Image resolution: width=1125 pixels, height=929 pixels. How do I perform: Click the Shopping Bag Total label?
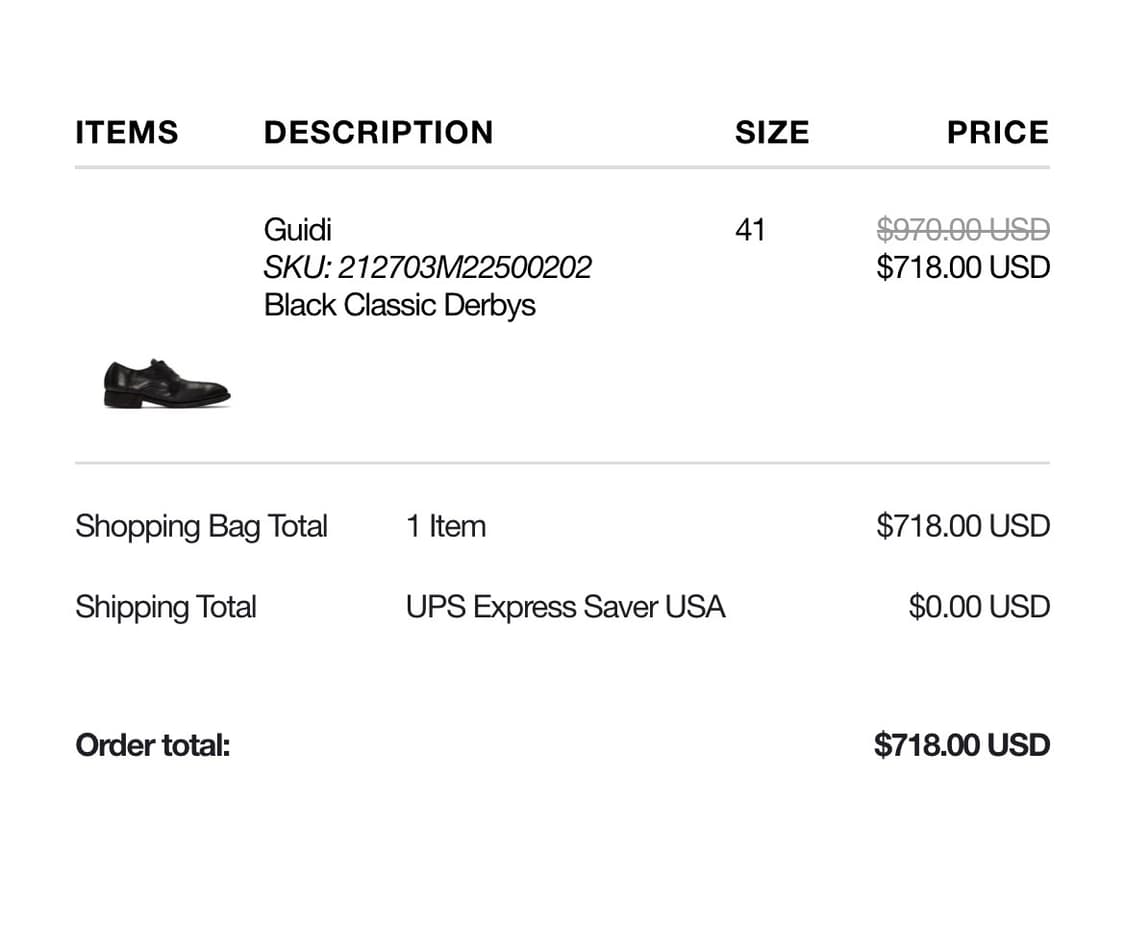201,526
